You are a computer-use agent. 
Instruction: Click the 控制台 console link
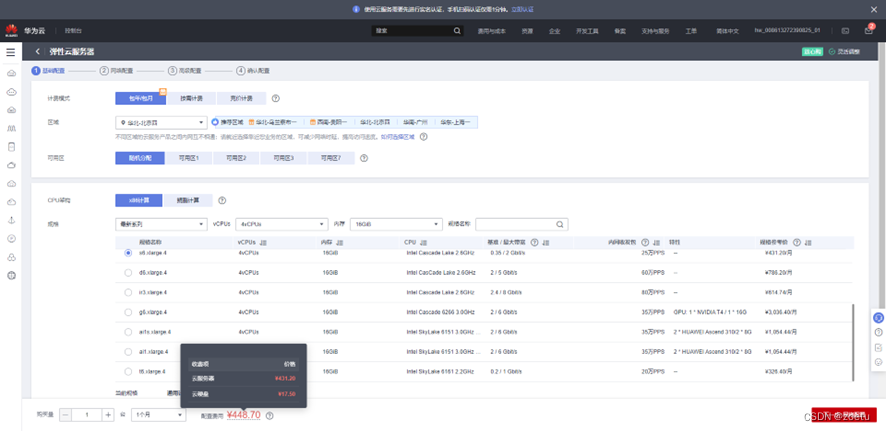tap(73, 31)
